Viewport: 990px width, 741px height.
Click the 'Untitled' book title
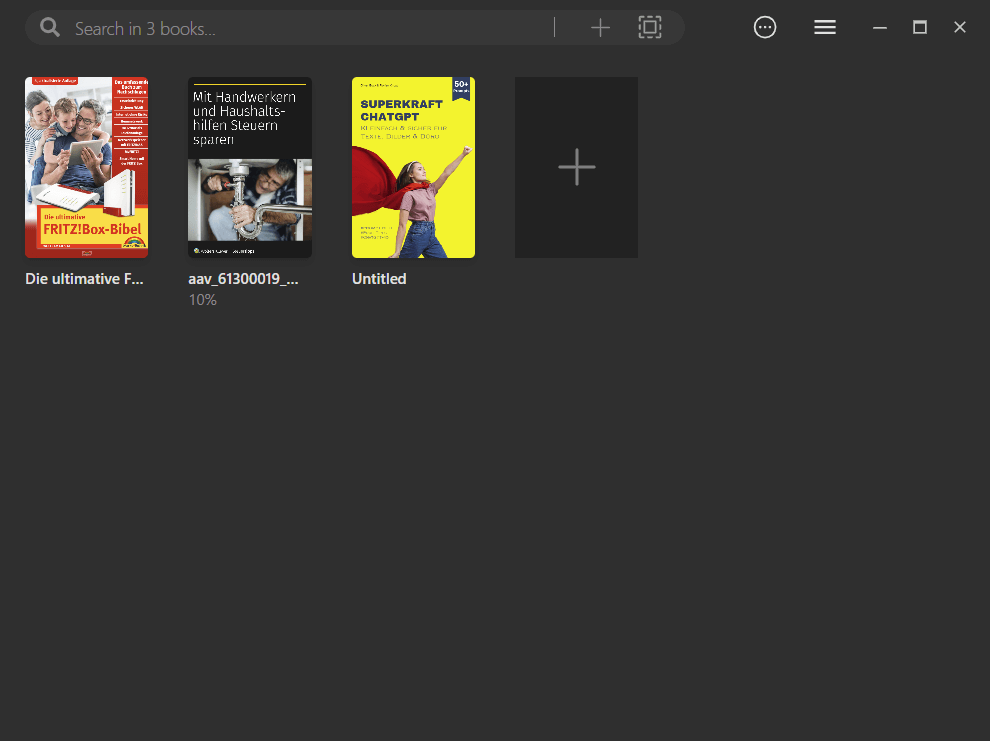[x=379, y=279]
